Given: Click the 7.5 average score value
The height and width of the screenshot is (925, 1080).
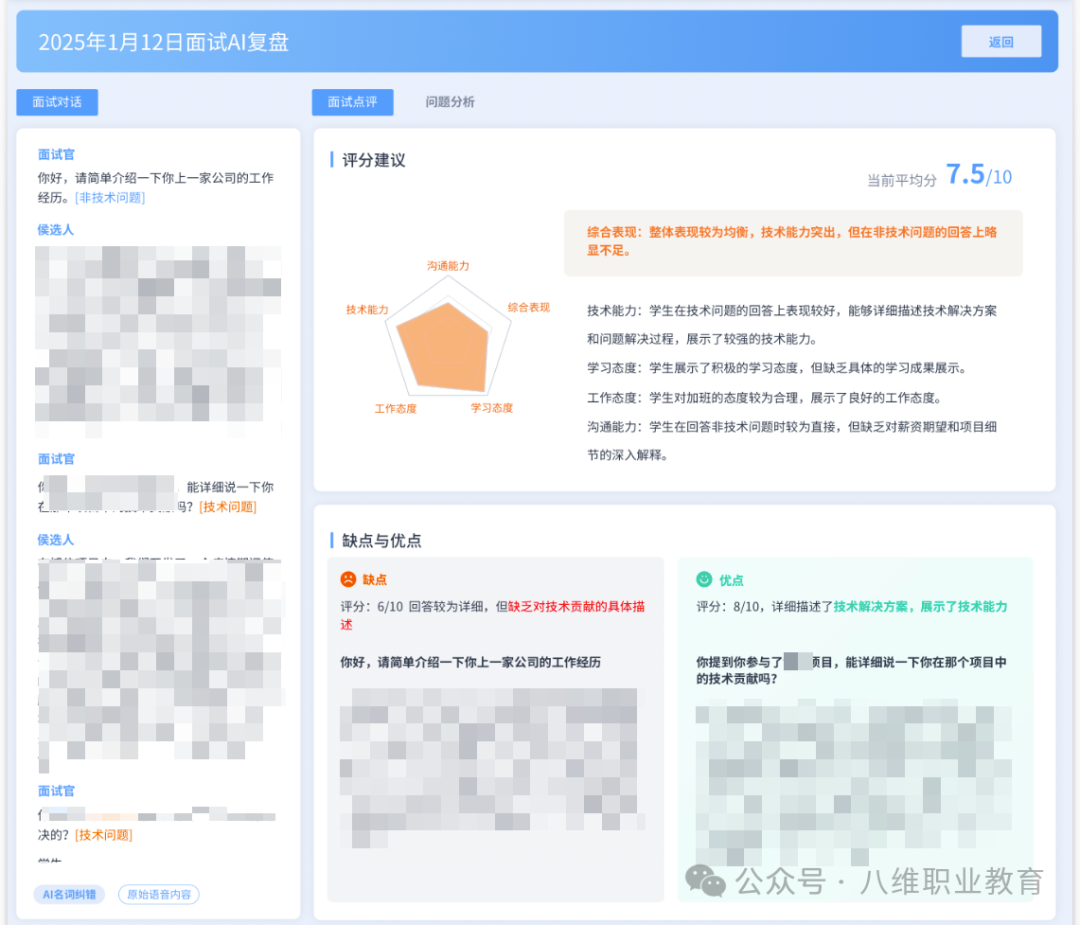Looking at the screenshot, I should pyautogui.click(x=965, y=175).
